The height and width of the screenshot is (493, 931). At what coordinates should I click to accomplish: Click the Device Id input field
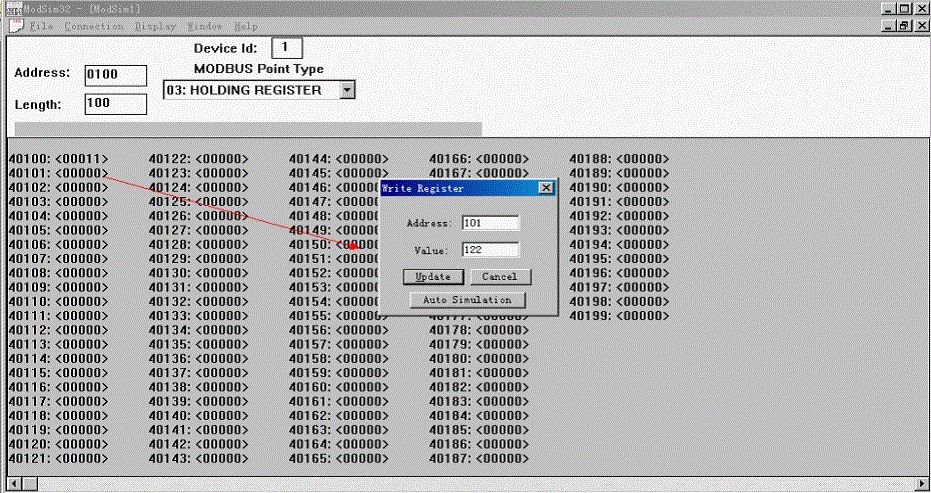(x=286, y=47)
